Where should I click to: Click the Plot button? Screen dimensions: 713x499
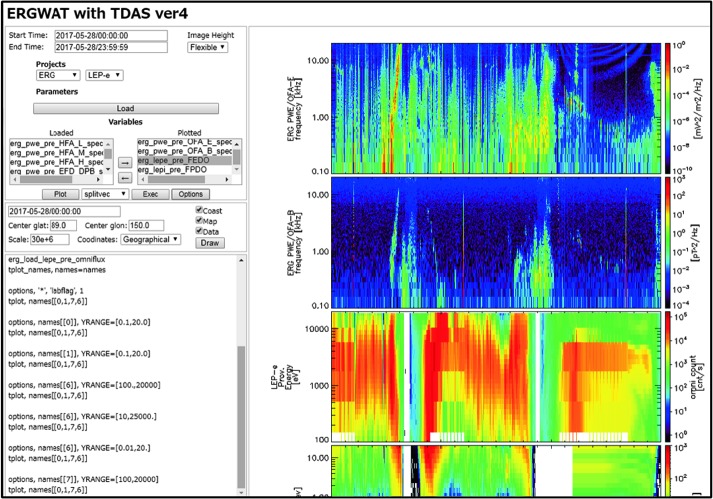point(58,194)
